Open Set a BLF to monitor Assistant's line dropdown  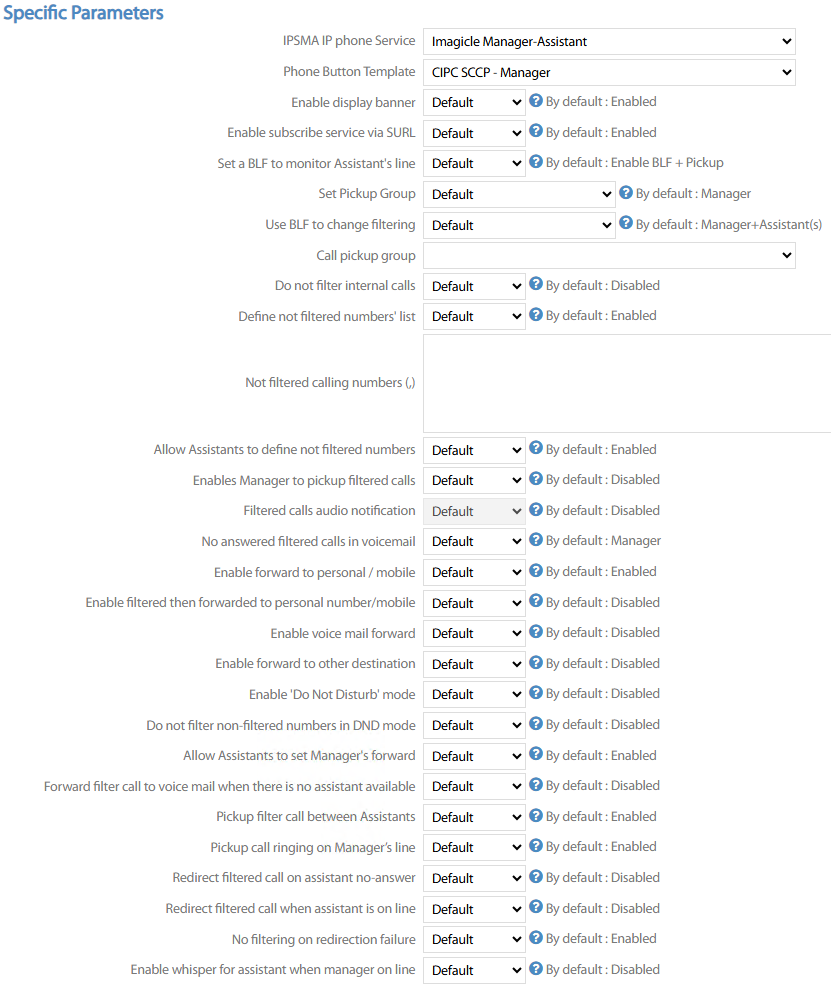click(474, 164)
